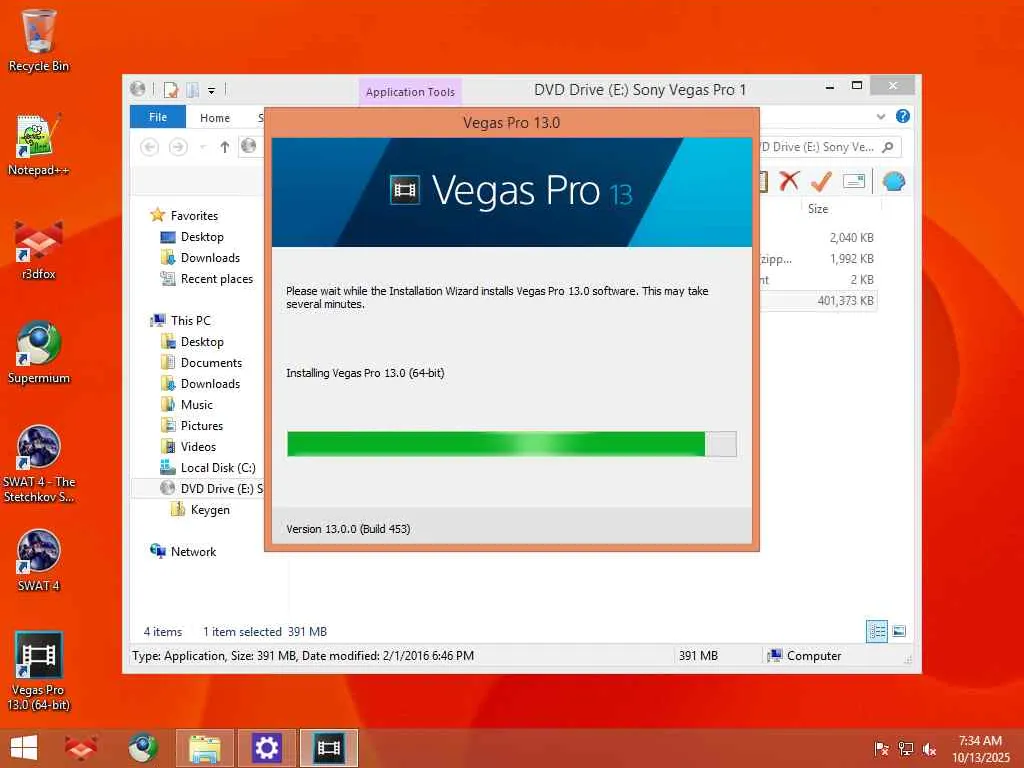Click the Properties quick access icon in Explorer title bar
The height and width of the screenshot is (768, 1024).
coord(171,89)
